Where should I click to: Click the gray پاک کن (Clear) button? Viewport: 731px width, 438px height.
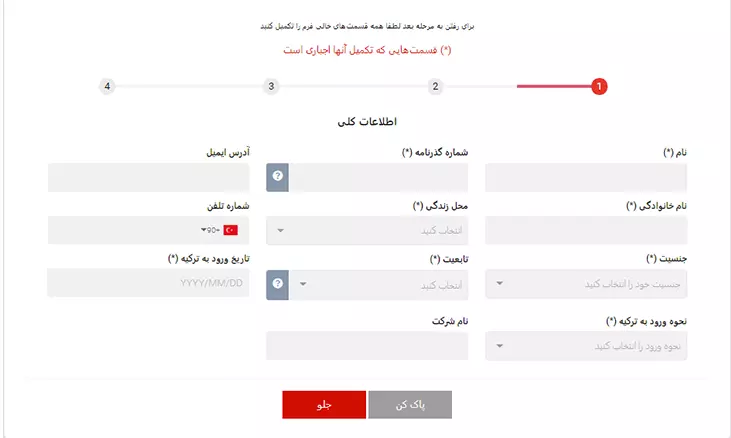click(410, 404)
